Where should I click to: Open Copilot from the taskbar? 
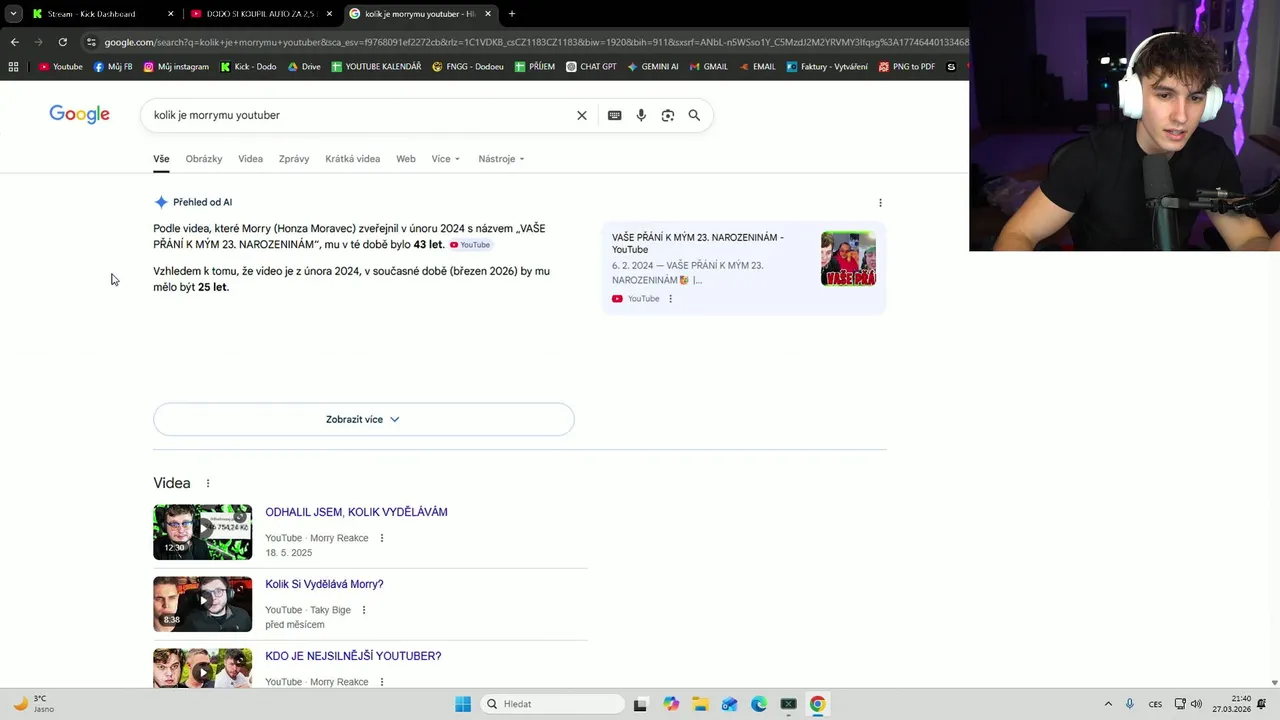point(671,704)
